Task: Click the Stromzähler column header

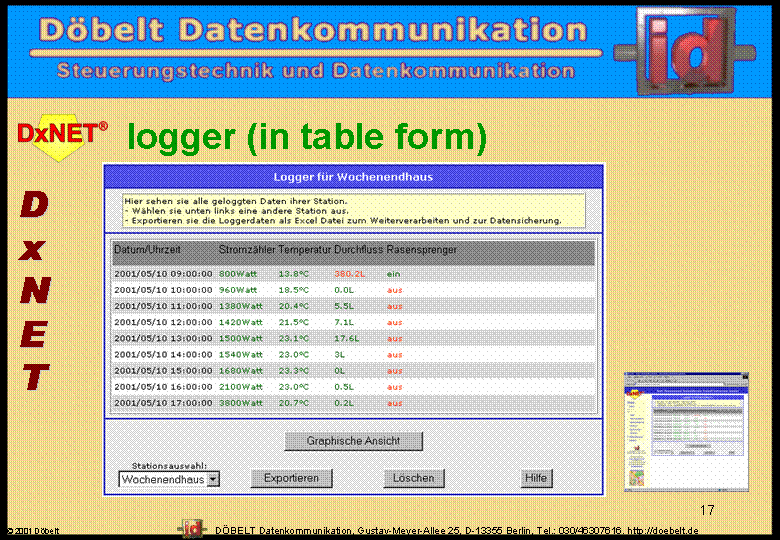Action: point(247,250)
